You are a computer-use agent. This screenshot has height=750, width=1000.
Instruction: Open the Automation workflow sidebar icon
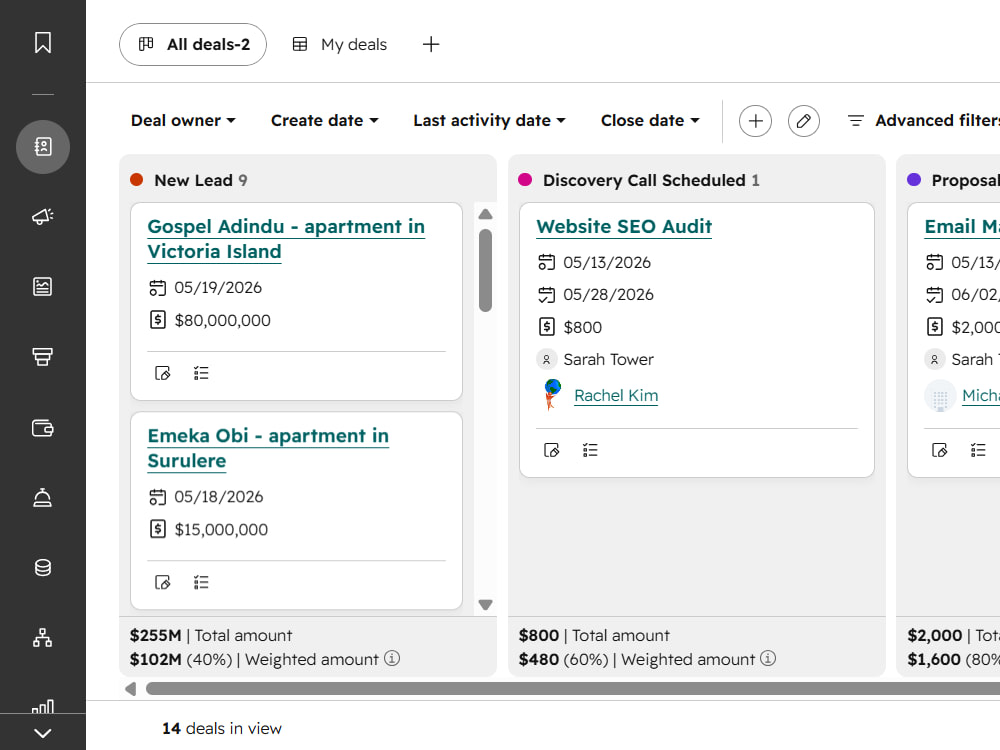click(x=43, y=638)
